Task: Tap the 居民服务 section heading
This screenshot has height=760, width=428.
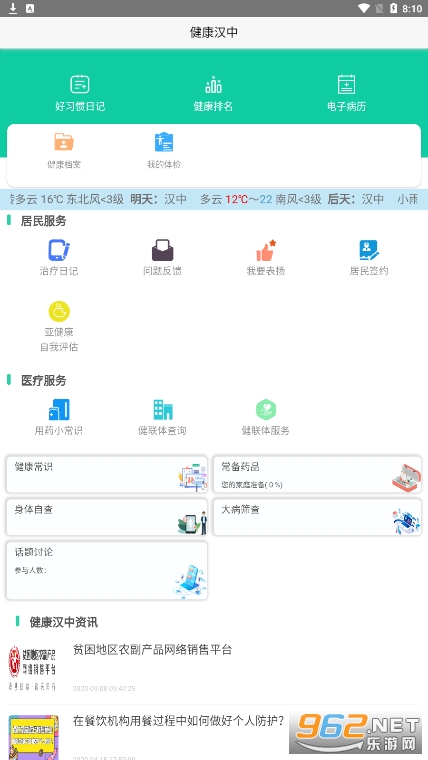Action: pos(43,222)
